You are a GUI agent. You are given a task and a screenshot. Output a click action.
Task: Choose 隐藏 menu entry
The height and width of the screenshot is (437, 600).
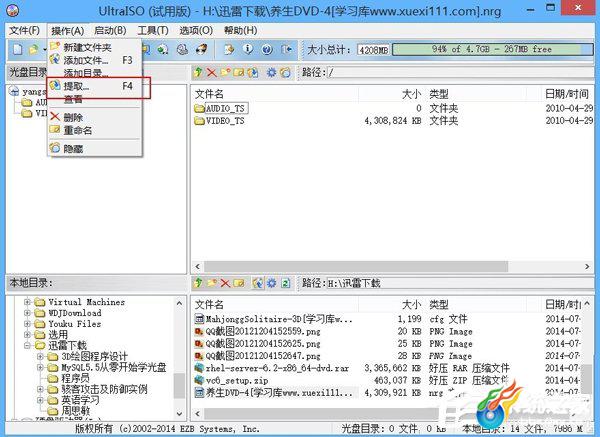point(95,148)
